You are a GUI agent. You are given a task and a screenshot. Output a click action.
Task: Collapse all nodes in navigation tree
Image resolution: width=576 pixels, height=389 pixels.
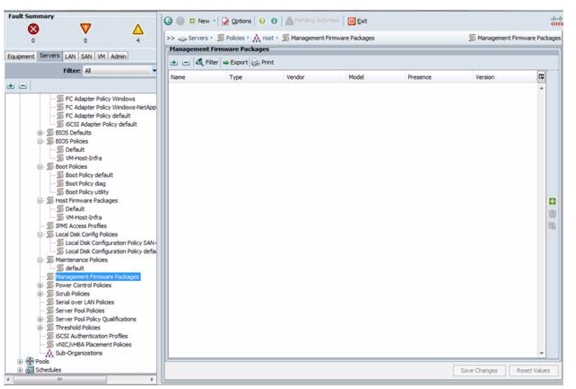23,86
